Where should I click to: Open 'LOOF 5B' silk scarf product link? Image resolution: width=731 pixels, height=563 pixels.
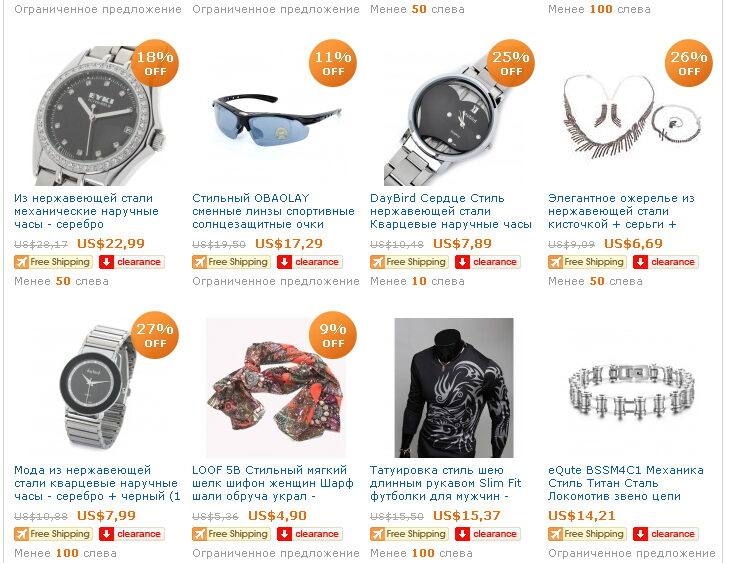(273, 483)
